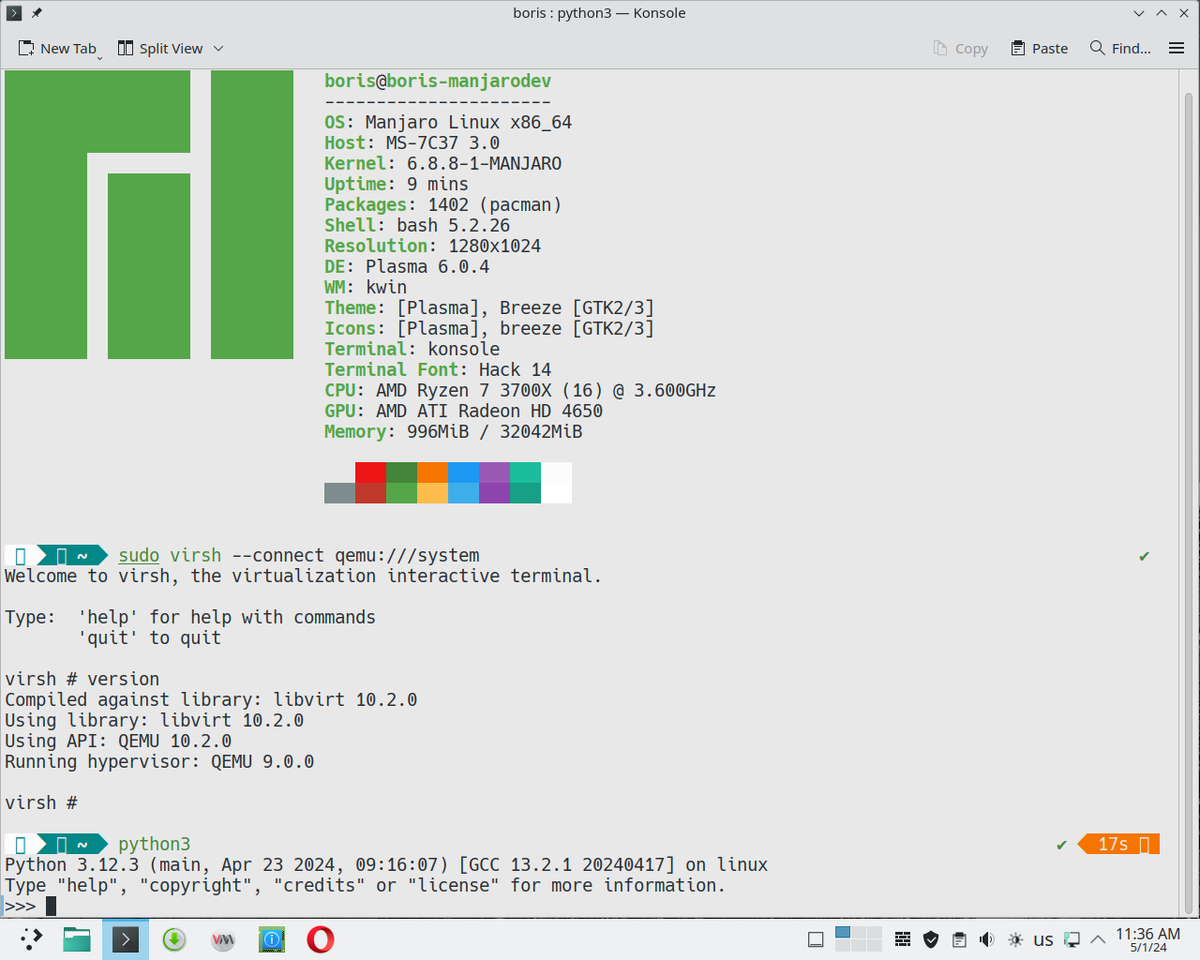Viewport: 1200px width, 960px height.
Task: Launch the Virtual Machine Manager taskbar icon
Action: (223, 939)
